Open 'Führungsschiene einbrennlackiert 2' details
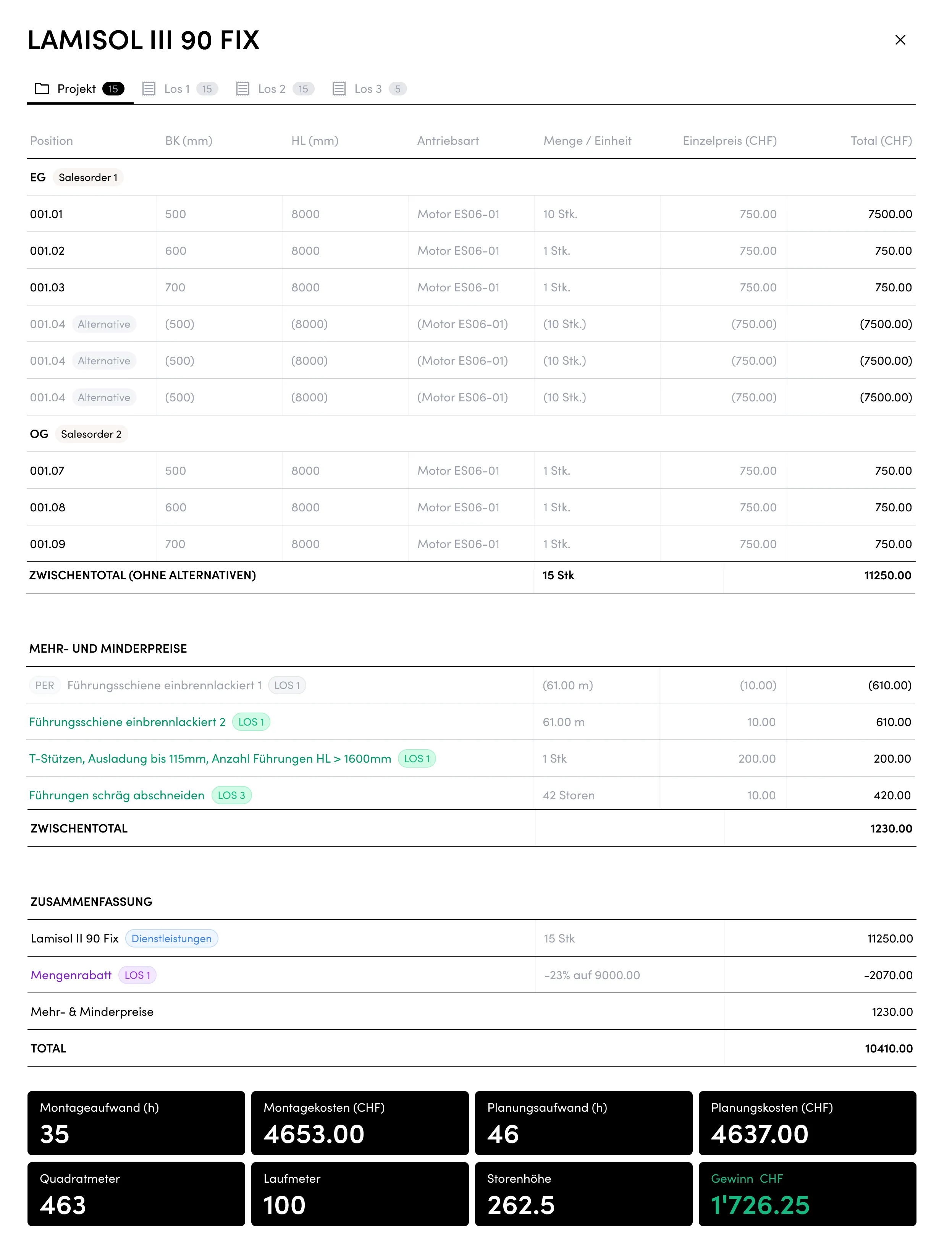952x1248 pixels. click(x=128, y=722)
